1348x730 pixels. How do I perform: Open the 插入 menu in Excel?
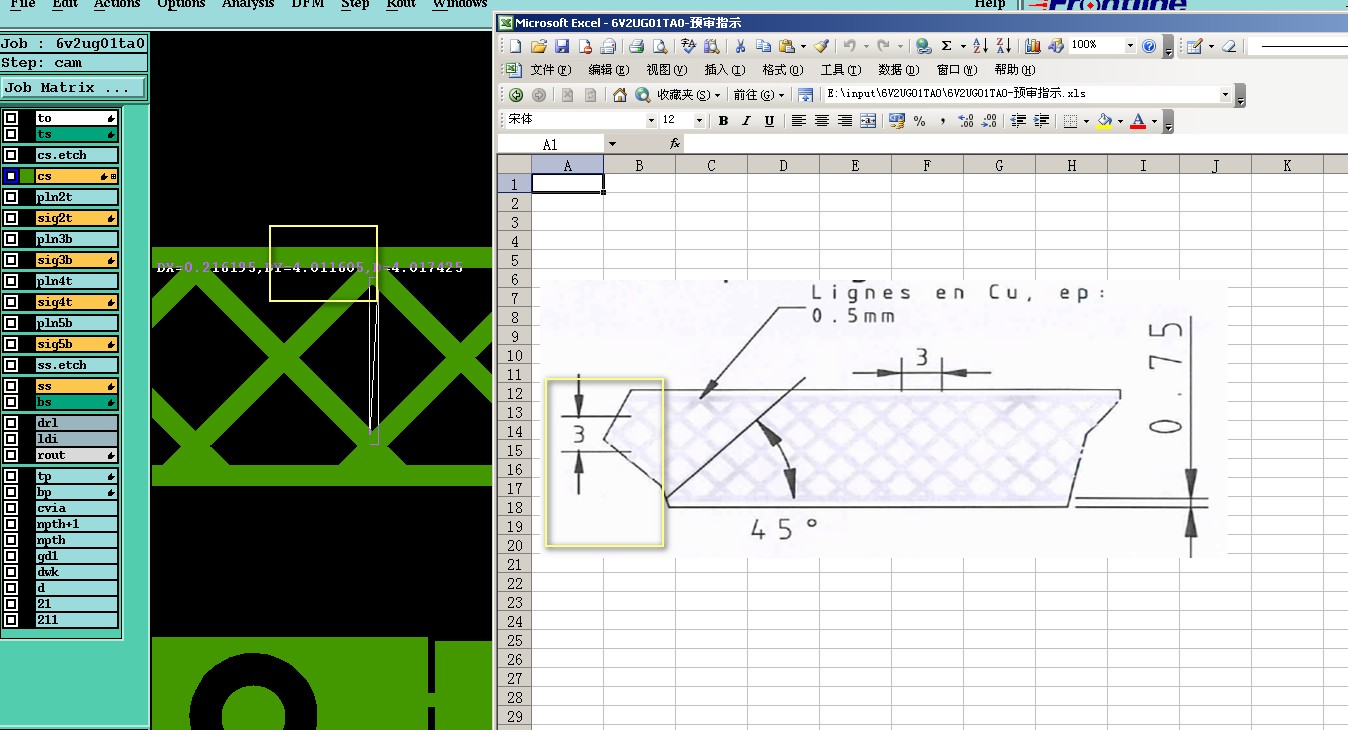click(725, 70)
